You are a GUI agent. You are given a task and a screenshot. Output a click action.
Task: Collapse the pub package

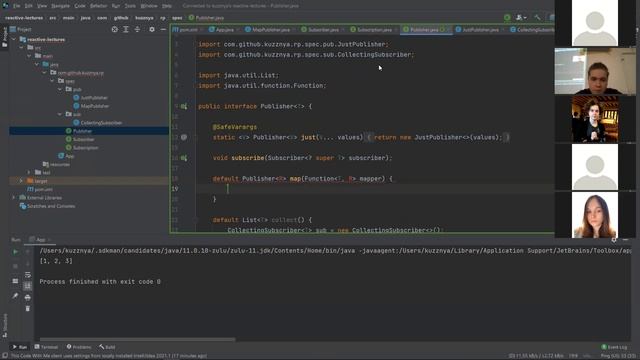(x=60, y=89)
